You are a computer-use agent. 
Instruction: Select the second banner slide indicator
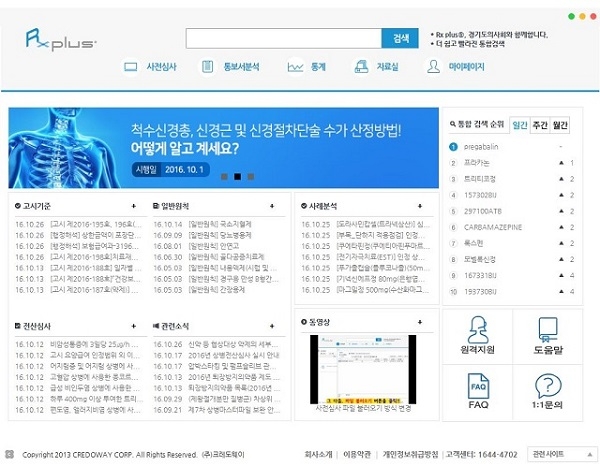238,176
